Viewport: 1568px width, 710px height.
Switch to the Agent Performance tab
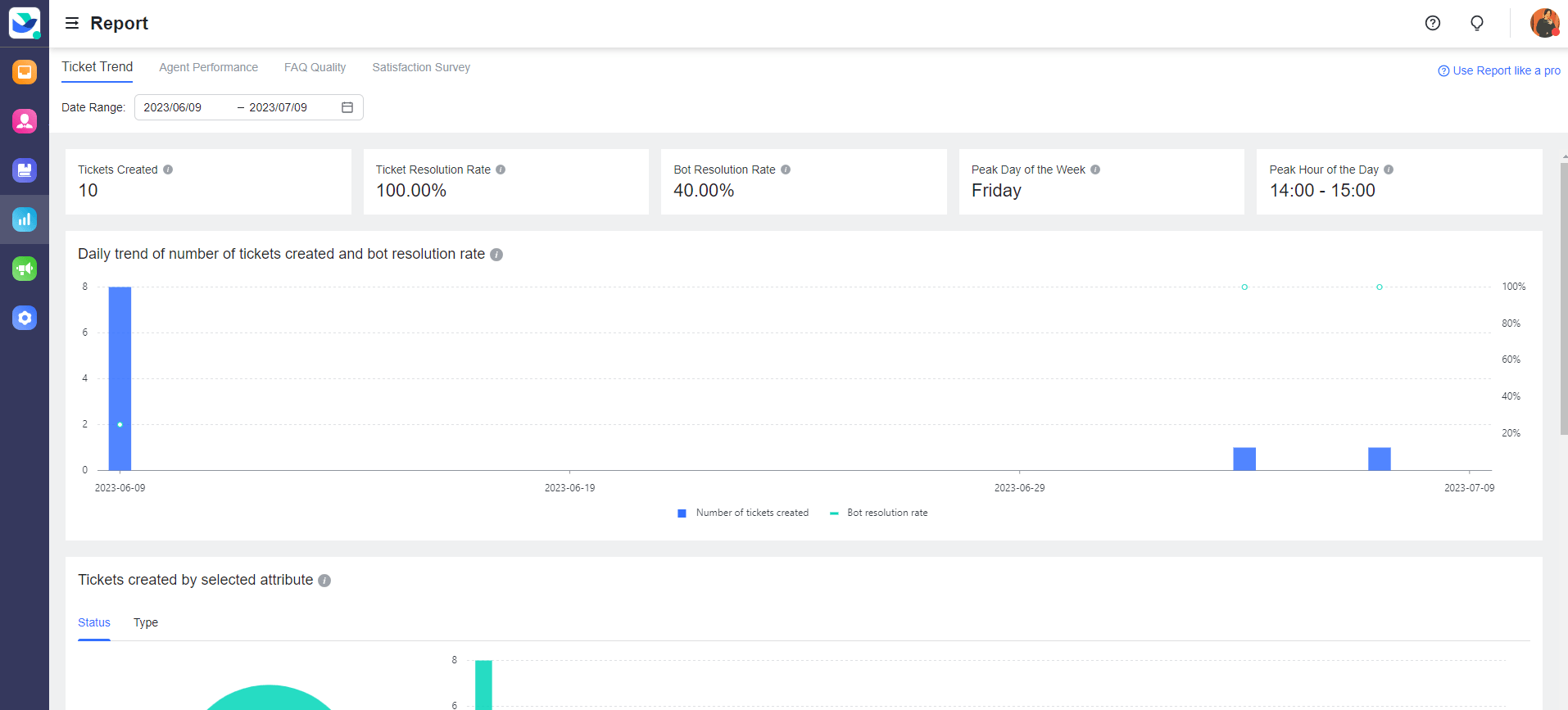[208, 67]
